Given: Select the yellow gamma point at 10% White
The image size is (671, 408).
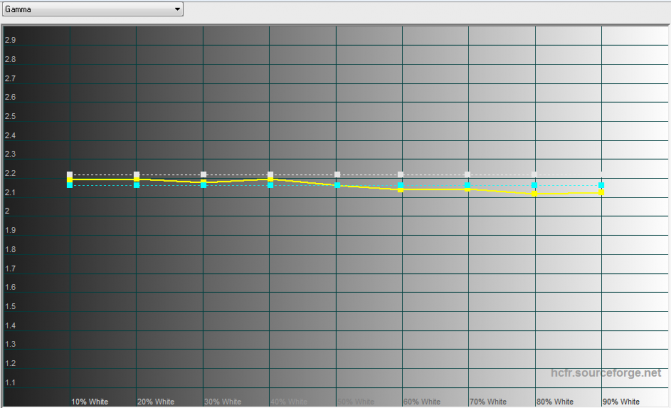Looking at the screenshot, I should tap(70, 180).
